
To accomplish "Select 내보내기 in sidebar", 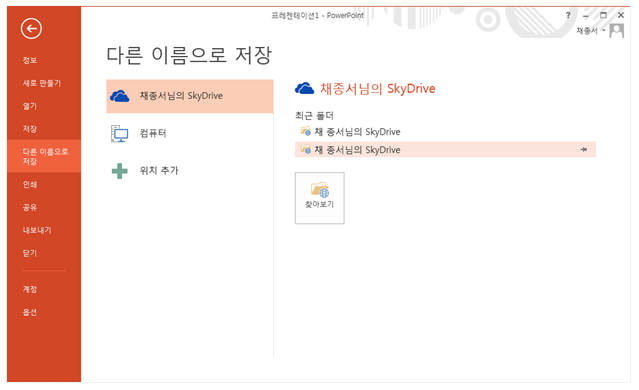I will [x=37, y=230].
